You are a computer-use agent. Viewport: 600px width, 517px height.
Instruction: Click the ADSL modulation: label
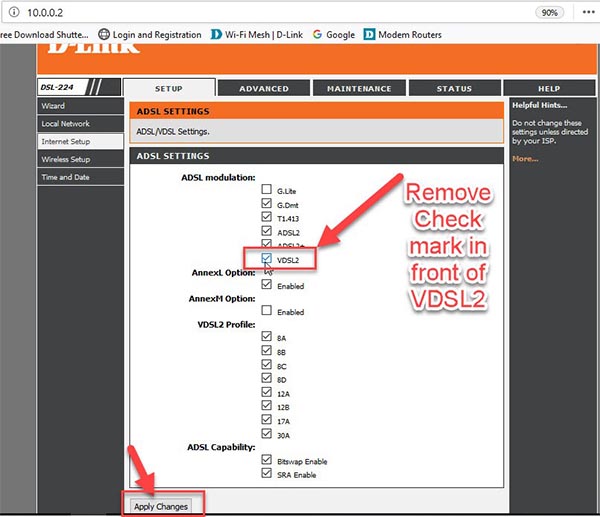pyautogui.click(x=218, y=178)
